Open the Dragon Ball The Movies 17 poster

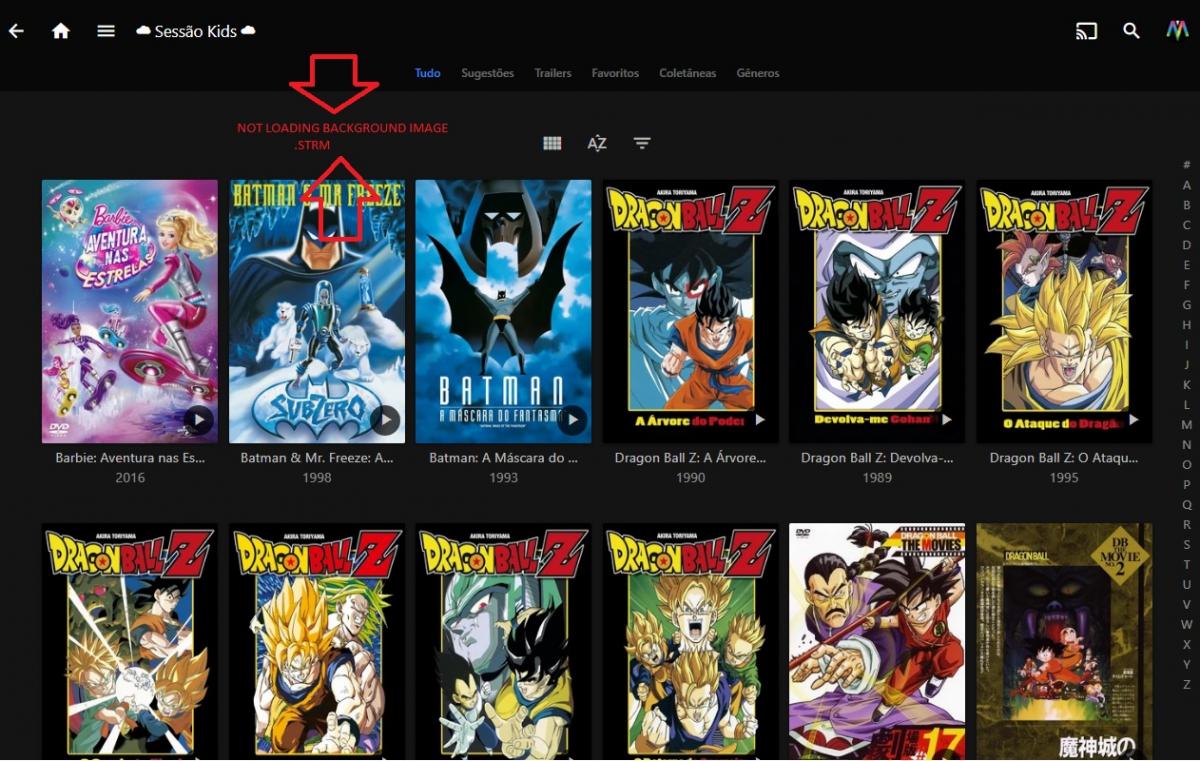tap(878, 641)
